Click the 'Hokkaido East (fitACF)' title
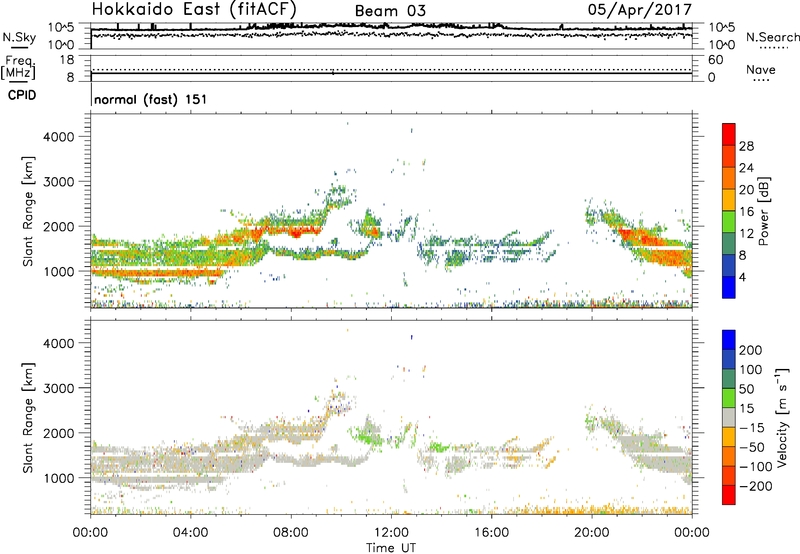The image size is (800, 554). (194, 9)
